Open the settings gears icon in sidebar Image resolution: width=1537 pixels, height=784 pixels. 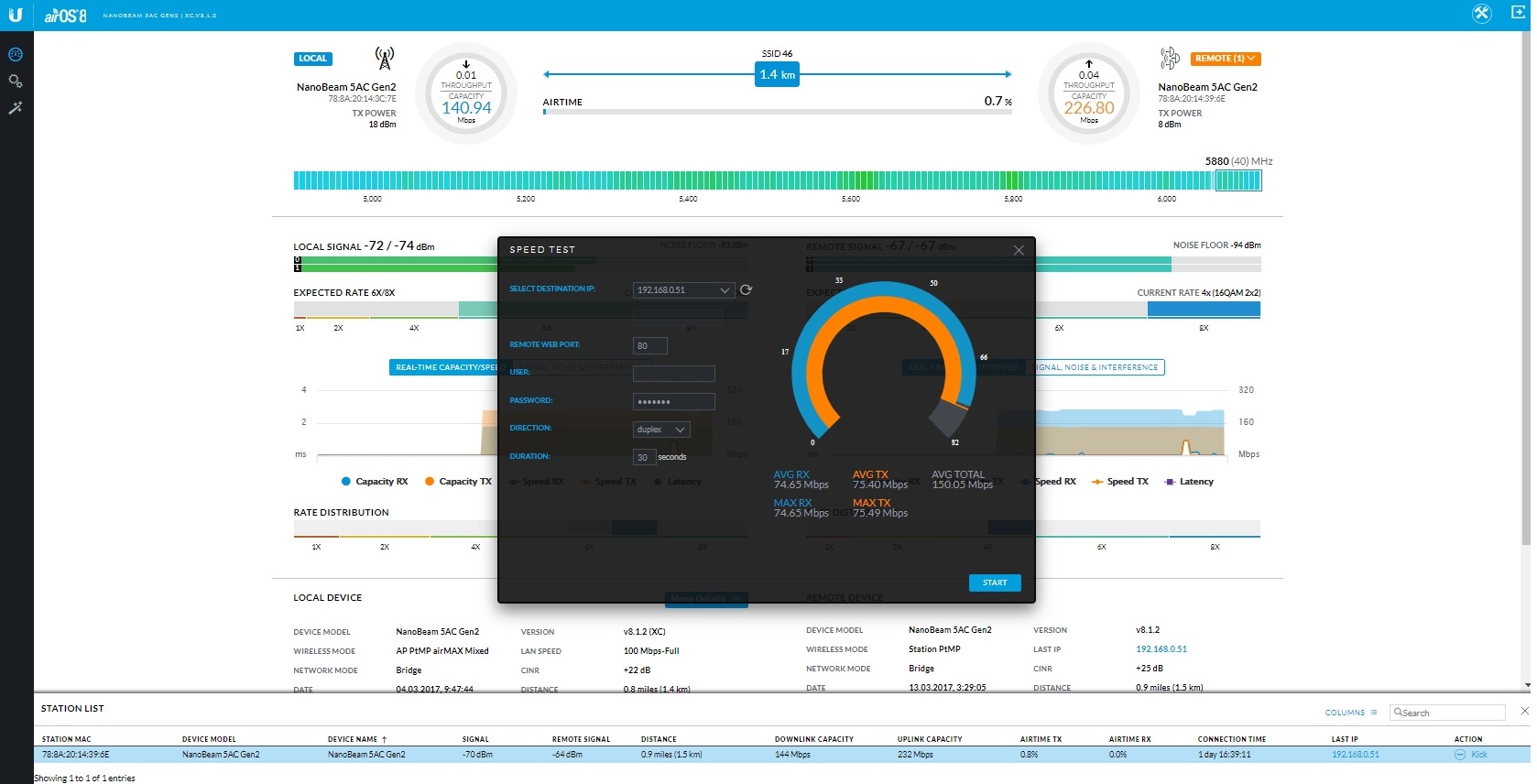pos(16,81)
